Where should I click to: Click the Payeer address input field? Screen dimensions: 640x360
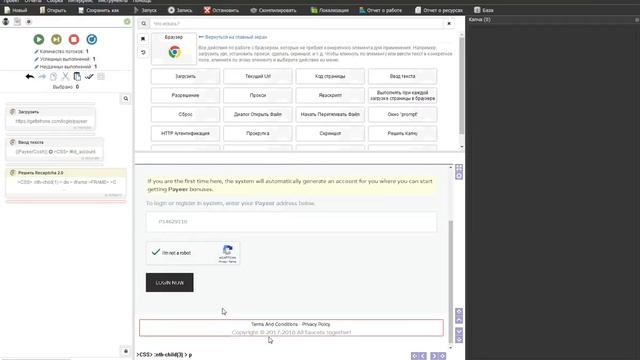point(291,222)
